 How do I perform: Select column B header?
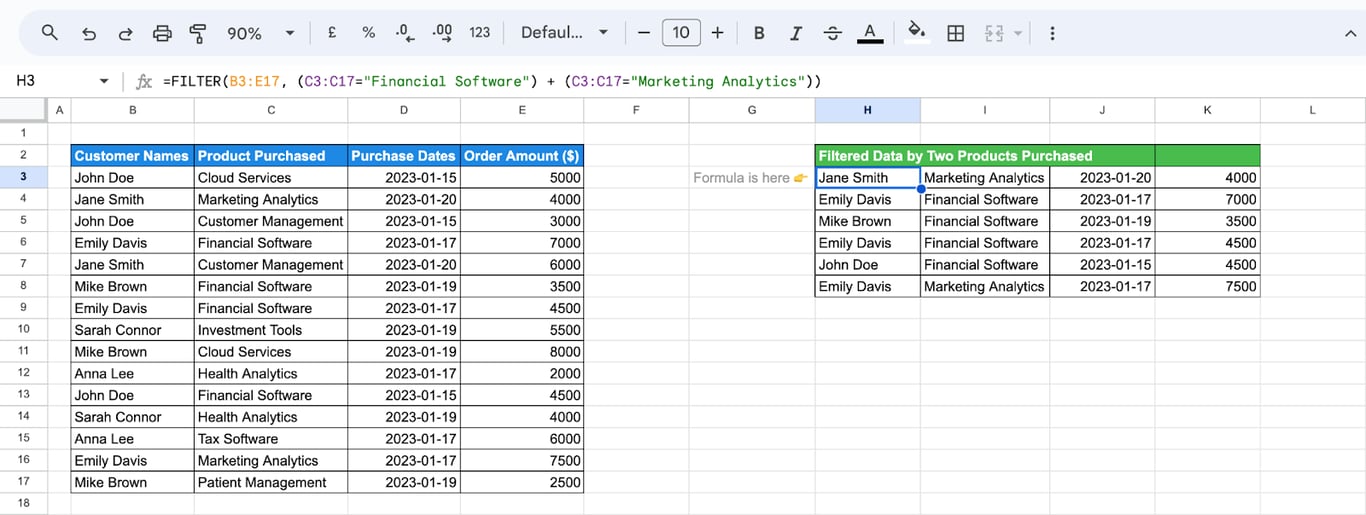point(132,110)
